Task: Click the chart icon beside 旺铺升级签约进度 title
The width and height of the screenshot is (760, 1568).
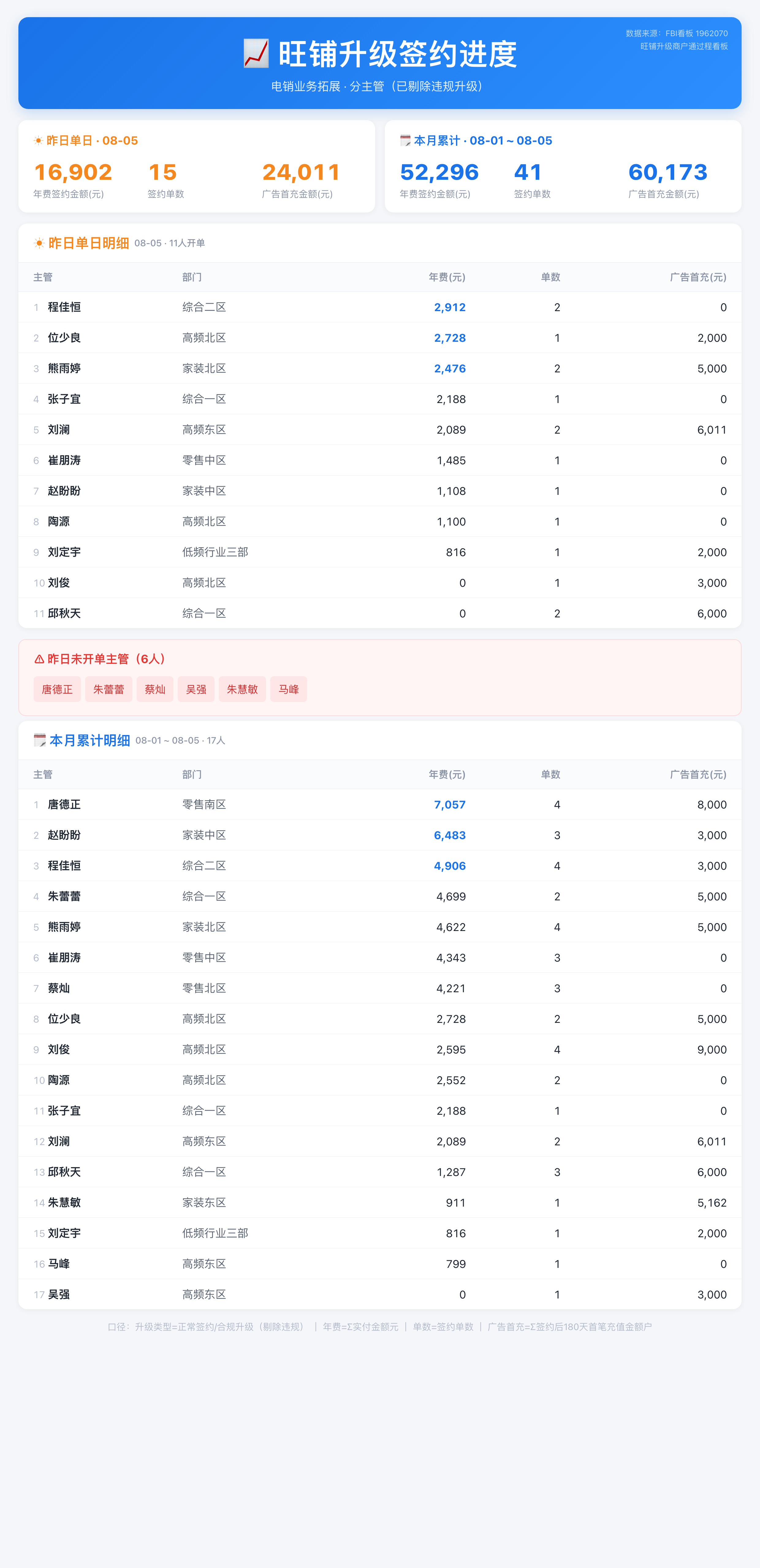Action: [256, 54]
